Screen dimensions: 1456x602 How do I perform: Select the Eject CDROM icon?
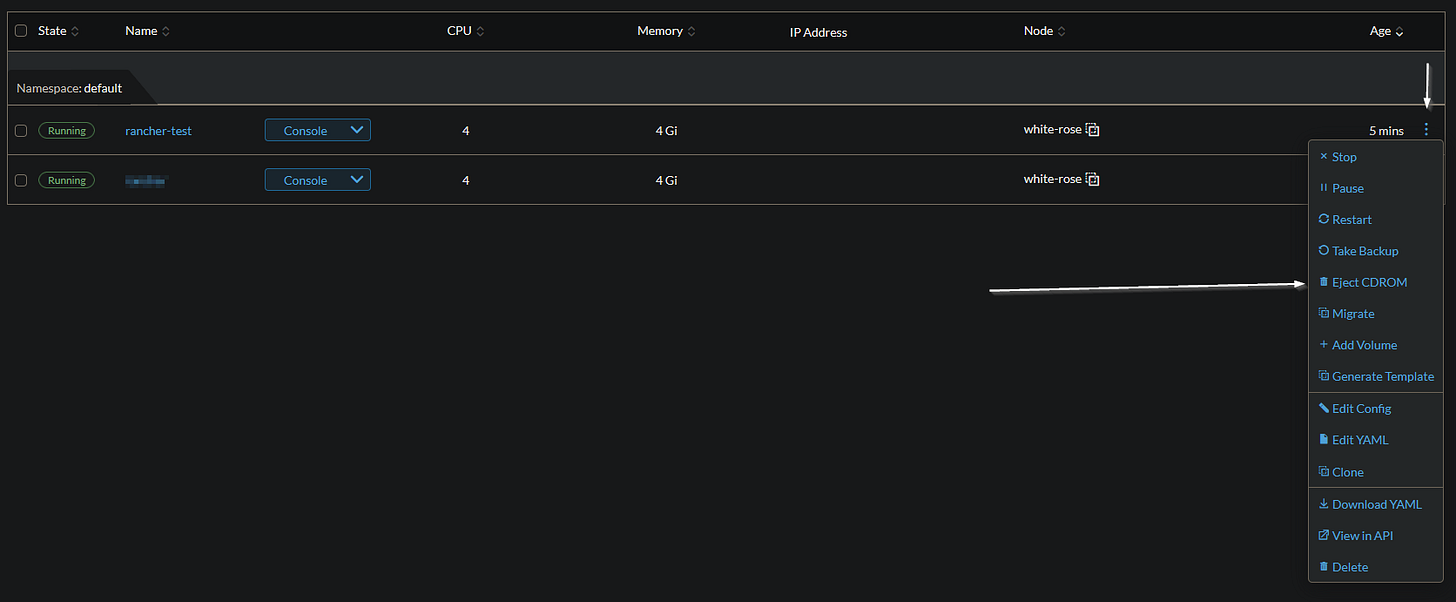pos(1322,282)
